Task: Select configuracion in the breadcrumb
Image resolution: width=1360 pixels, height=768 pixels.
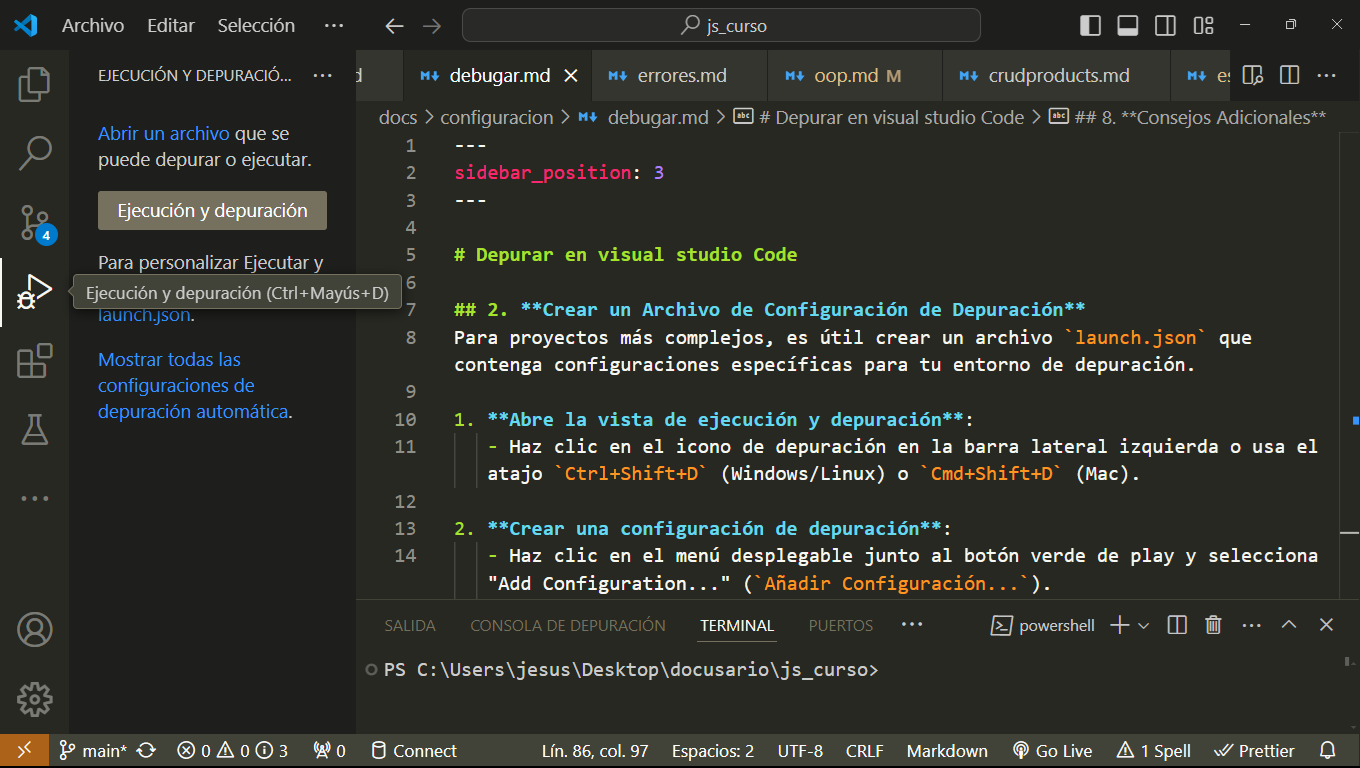Action: [497, 117]
